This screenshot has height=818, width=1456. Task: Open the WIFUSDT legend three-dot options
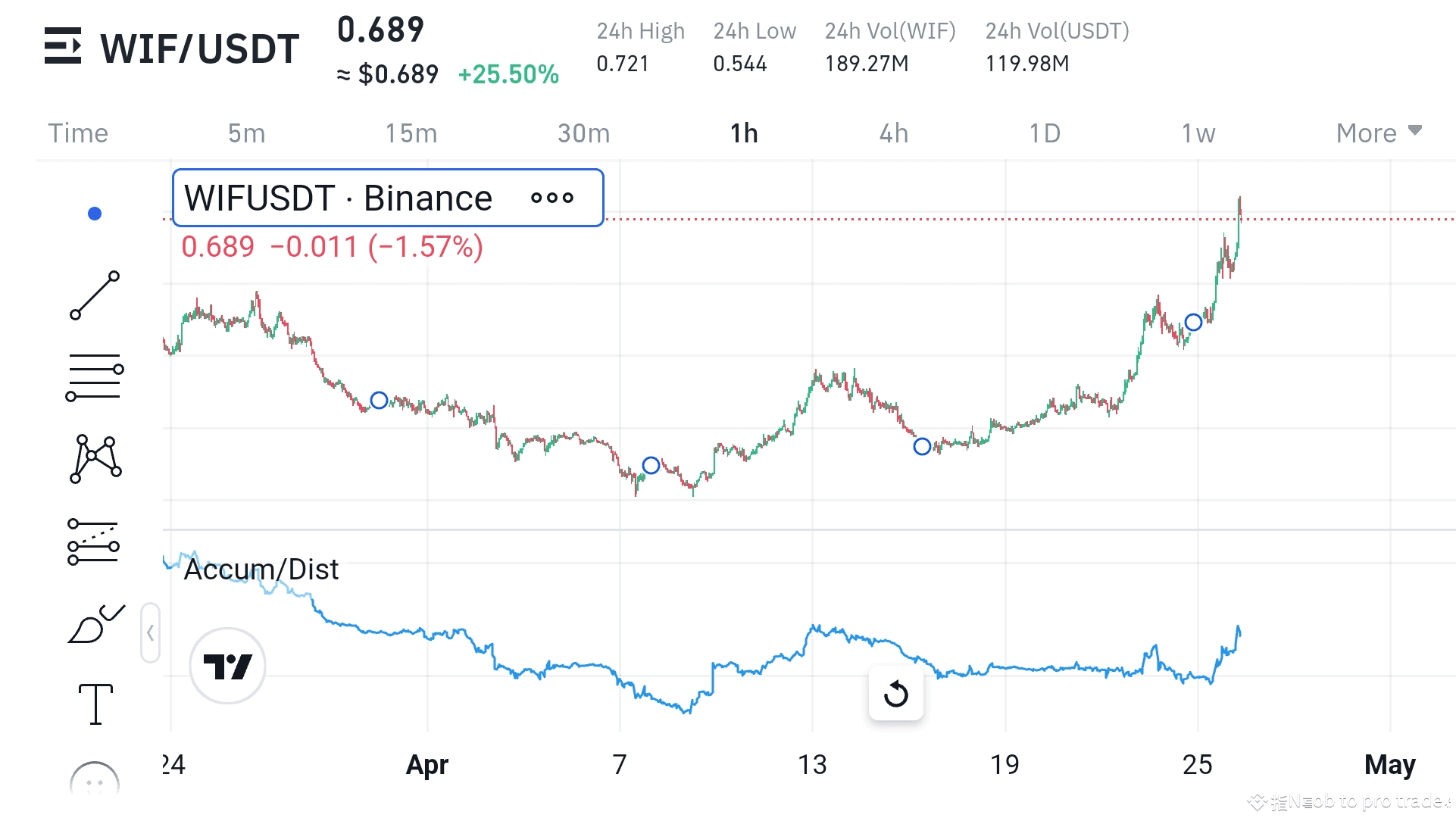pyautogui.click(x=552, y=198)
